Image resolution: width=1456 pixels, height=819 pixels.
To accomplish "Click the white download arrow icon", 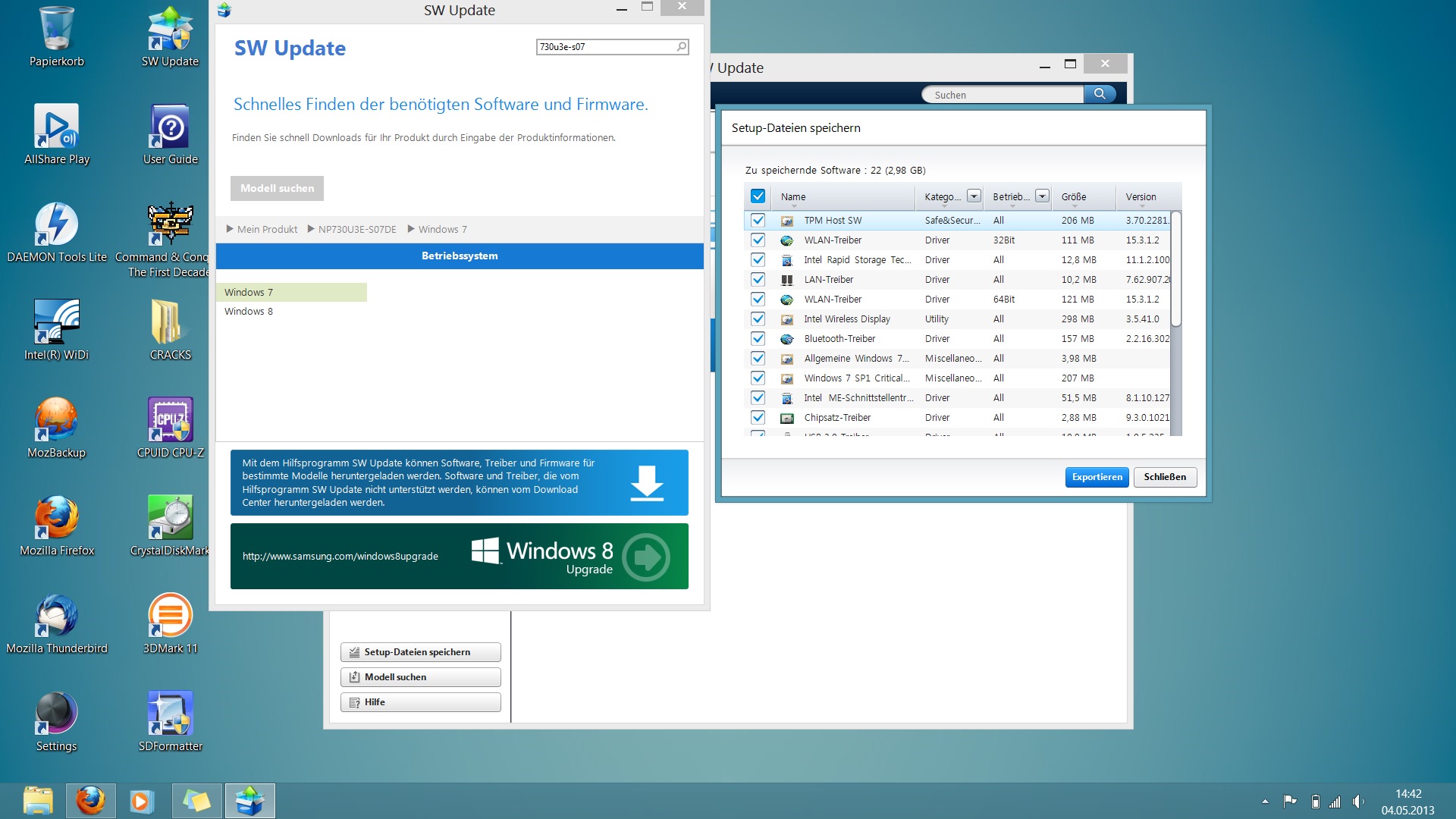I will click(647, 483).
